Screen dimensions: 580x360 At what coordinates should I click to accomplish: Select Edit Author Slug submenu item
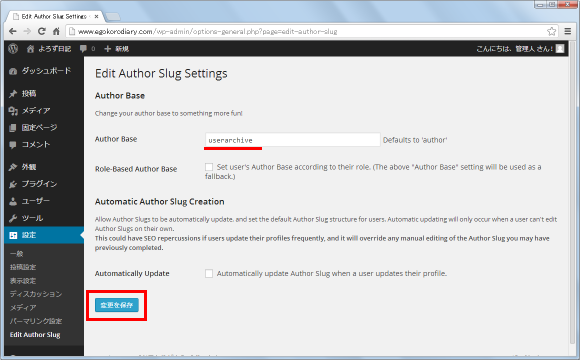(35, 334)
